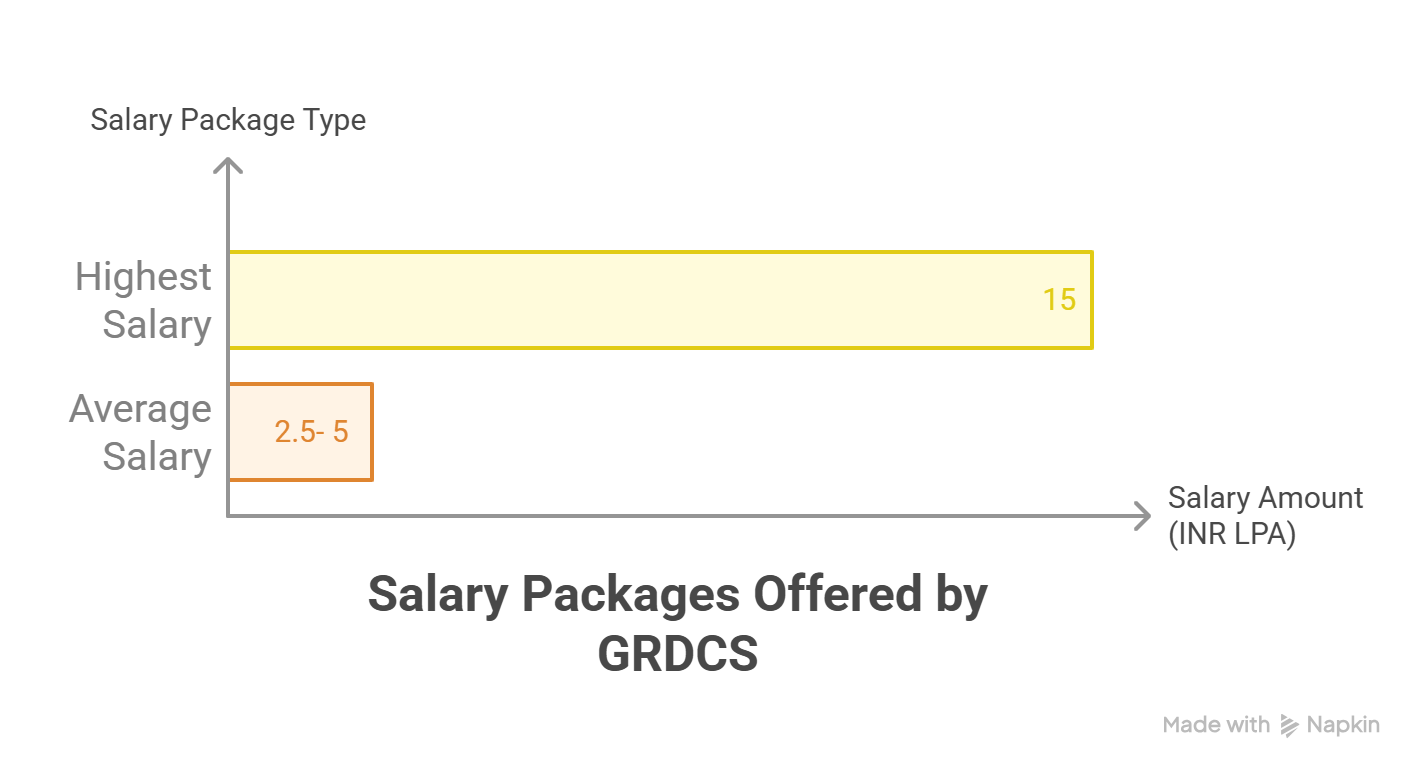Click the word "Packages" in the title

pos(631,596)
